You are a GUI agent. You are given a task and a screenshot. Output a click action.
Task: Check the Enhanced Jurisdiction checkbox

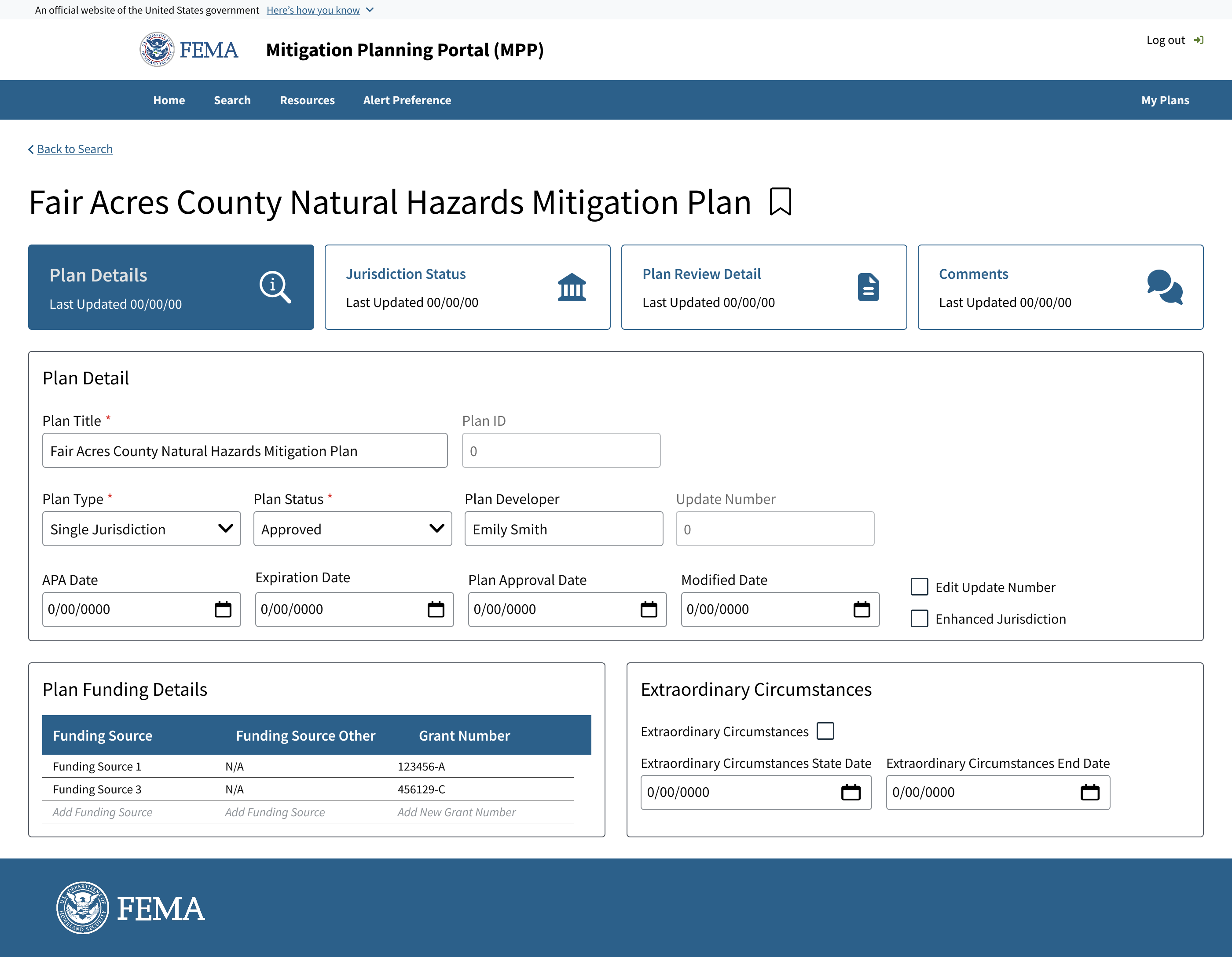click(920, 619)
